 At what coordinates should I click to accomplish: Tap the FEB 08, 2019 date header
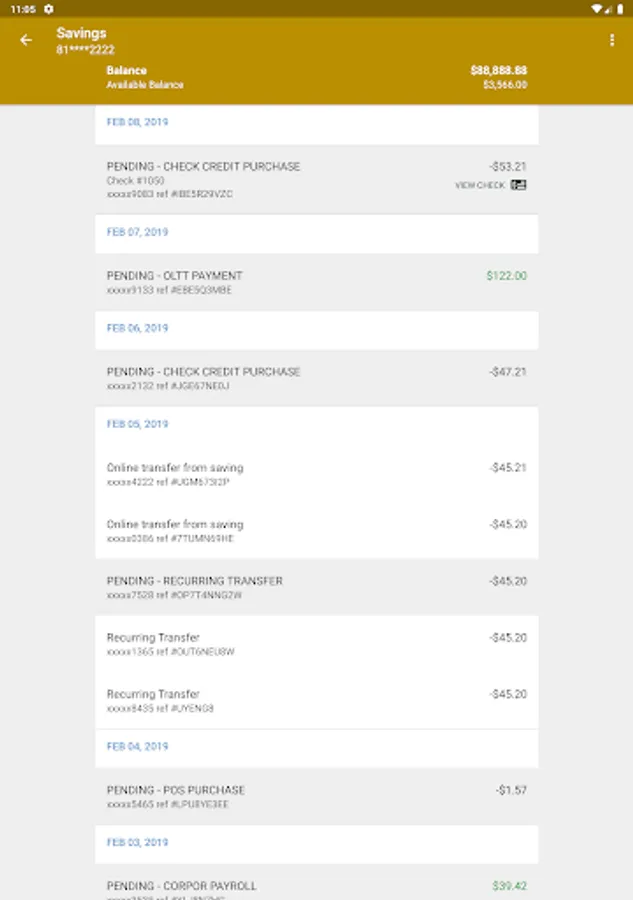pyautogui.click(x=138, y=122)
